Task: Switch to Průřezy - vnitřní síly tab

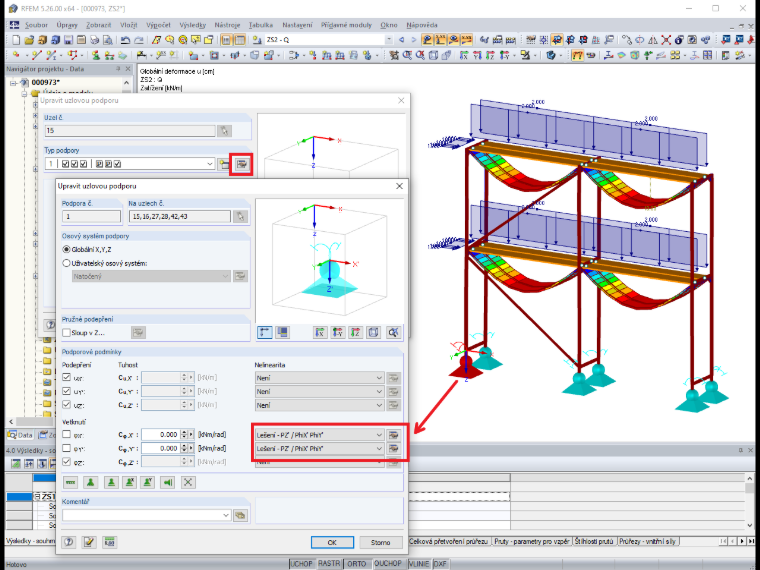Action: [x=646, y=541]
